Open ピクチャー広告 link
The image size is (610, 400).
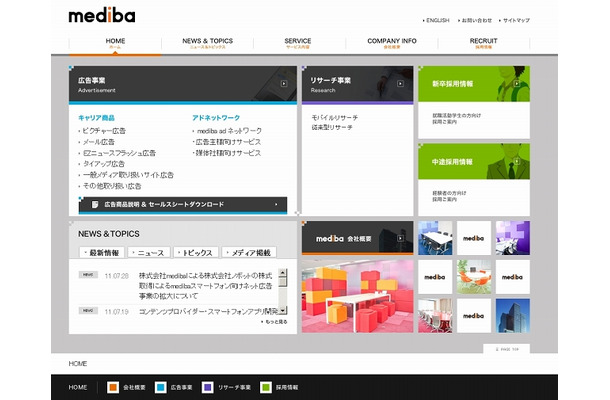click(103, 131)
